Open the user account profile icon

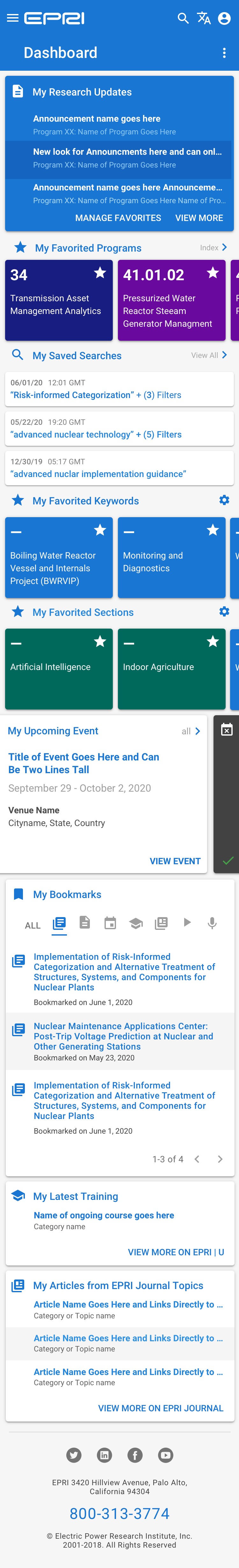point(224,18)
